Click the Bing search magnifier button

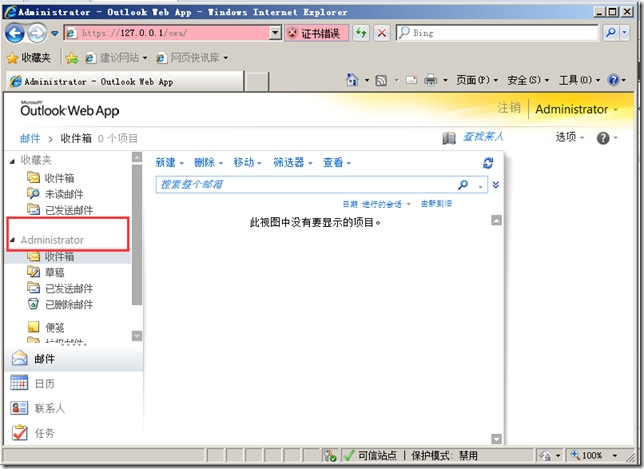tap(611, 33)
